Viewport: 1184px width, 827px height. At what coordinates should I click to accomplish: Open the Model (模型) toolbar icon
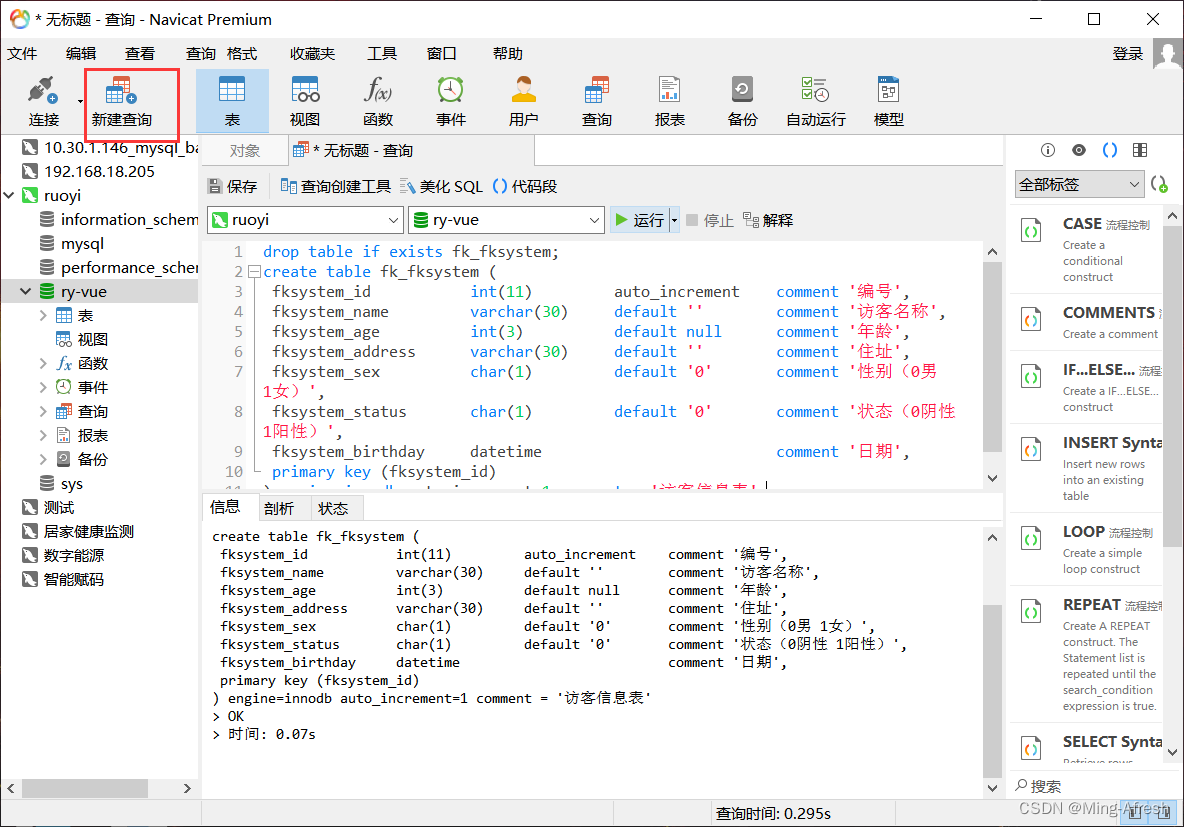pyautogui.click(x=888, y=93)
